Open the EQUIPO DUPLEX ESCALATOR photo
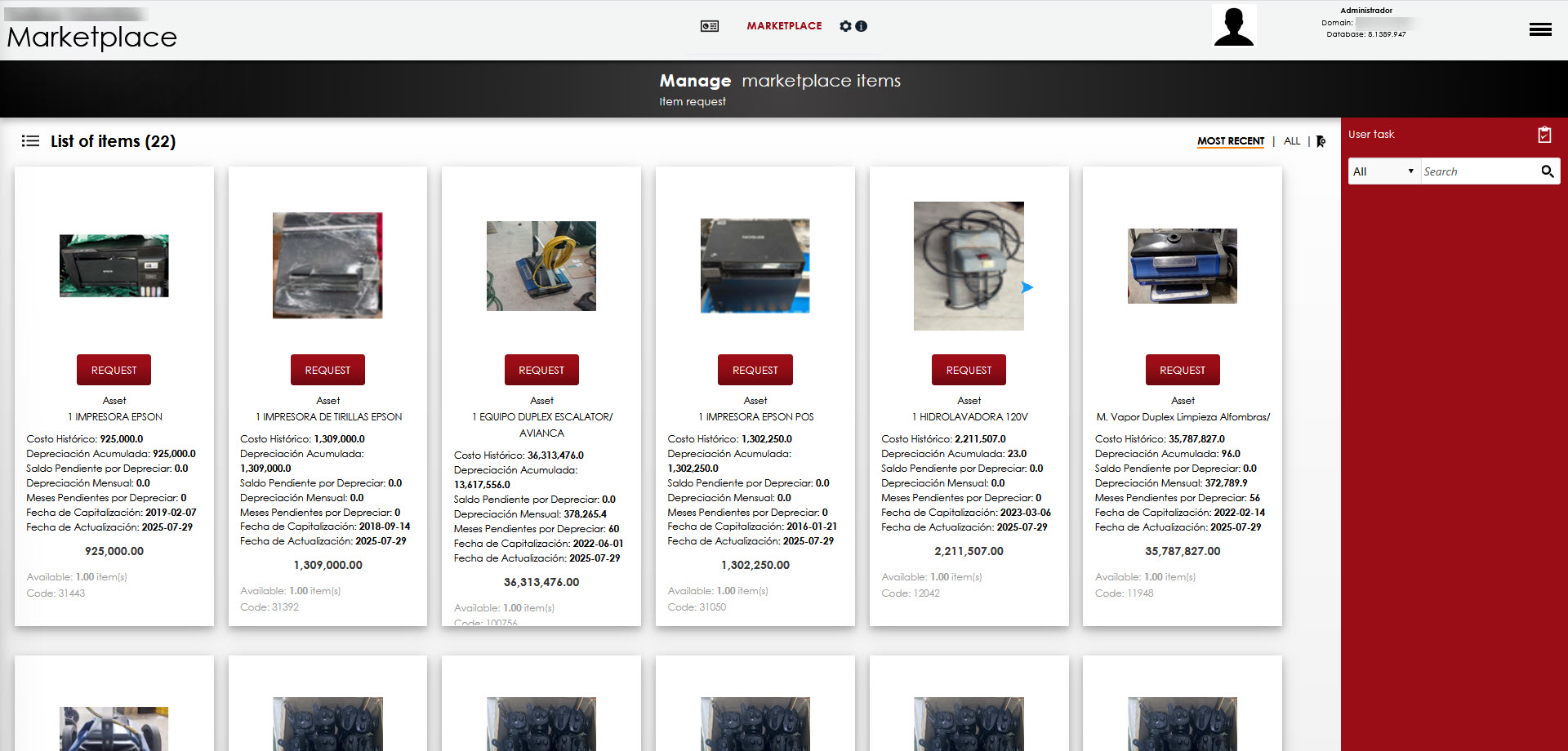The image size is (1568, 751). point(541,266)
